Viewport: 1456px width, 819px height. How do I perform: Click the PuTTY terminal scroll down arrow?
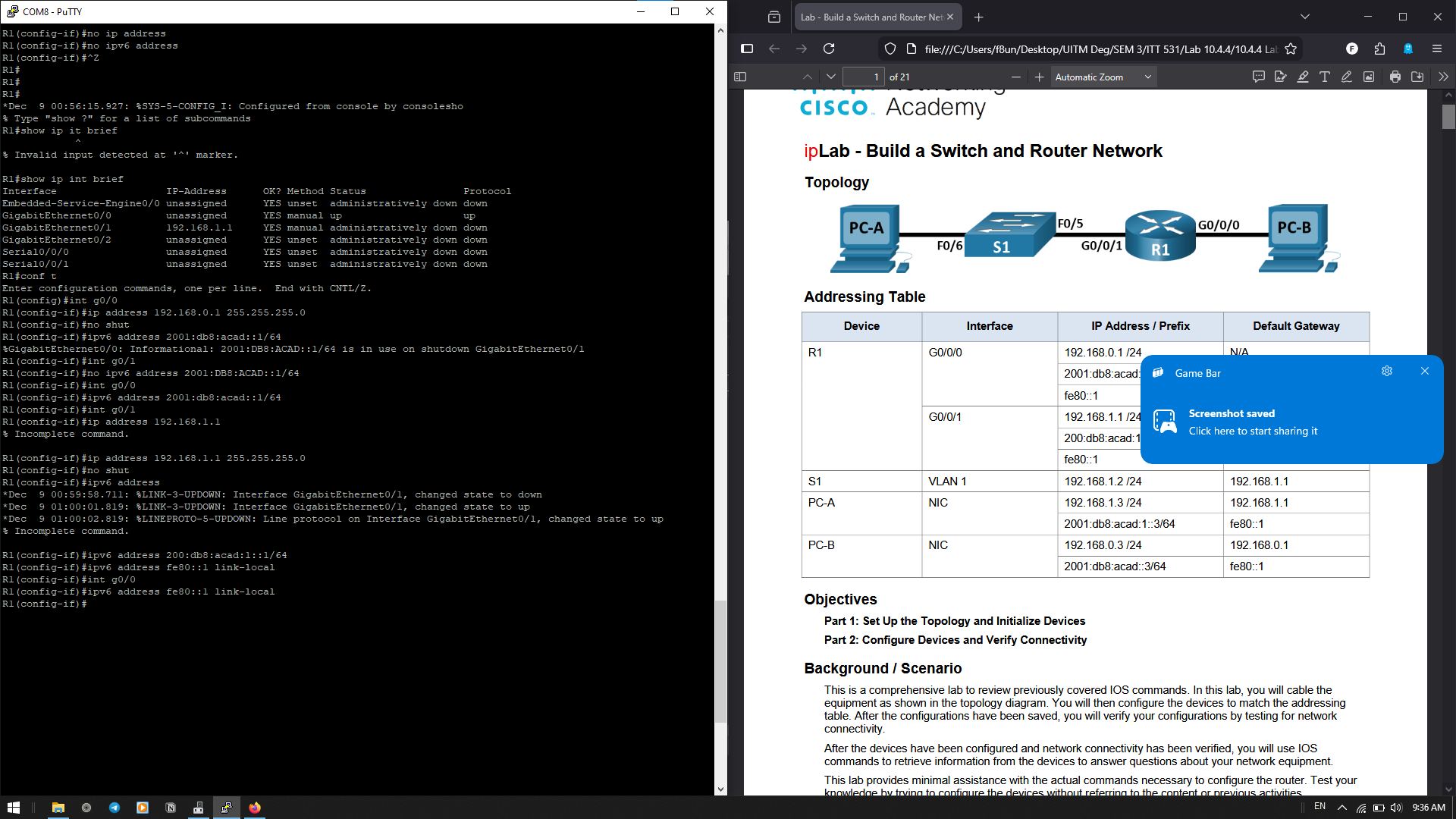click(720, 789)
